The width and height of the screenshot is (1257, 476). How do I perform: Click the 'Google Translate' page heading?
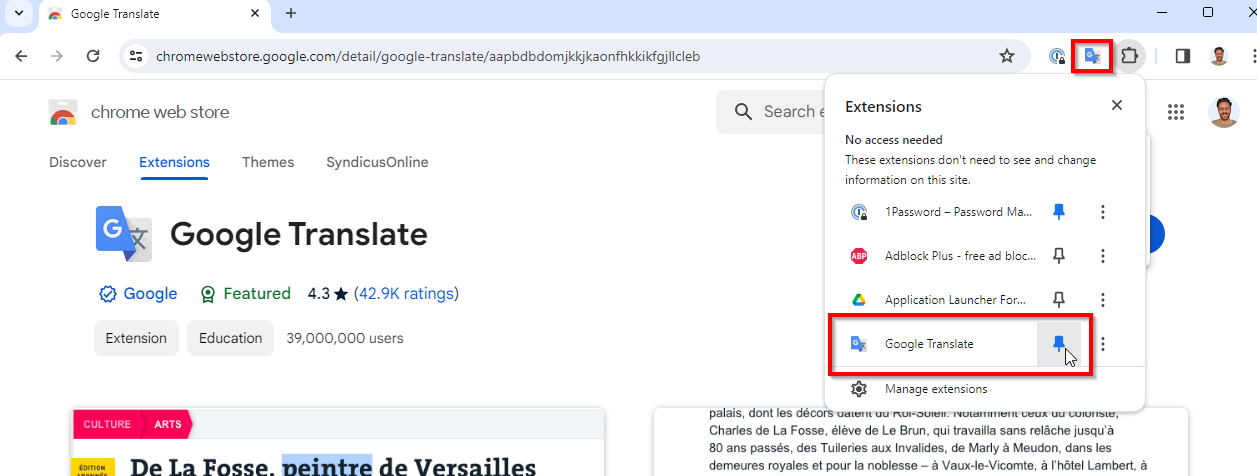299,235
